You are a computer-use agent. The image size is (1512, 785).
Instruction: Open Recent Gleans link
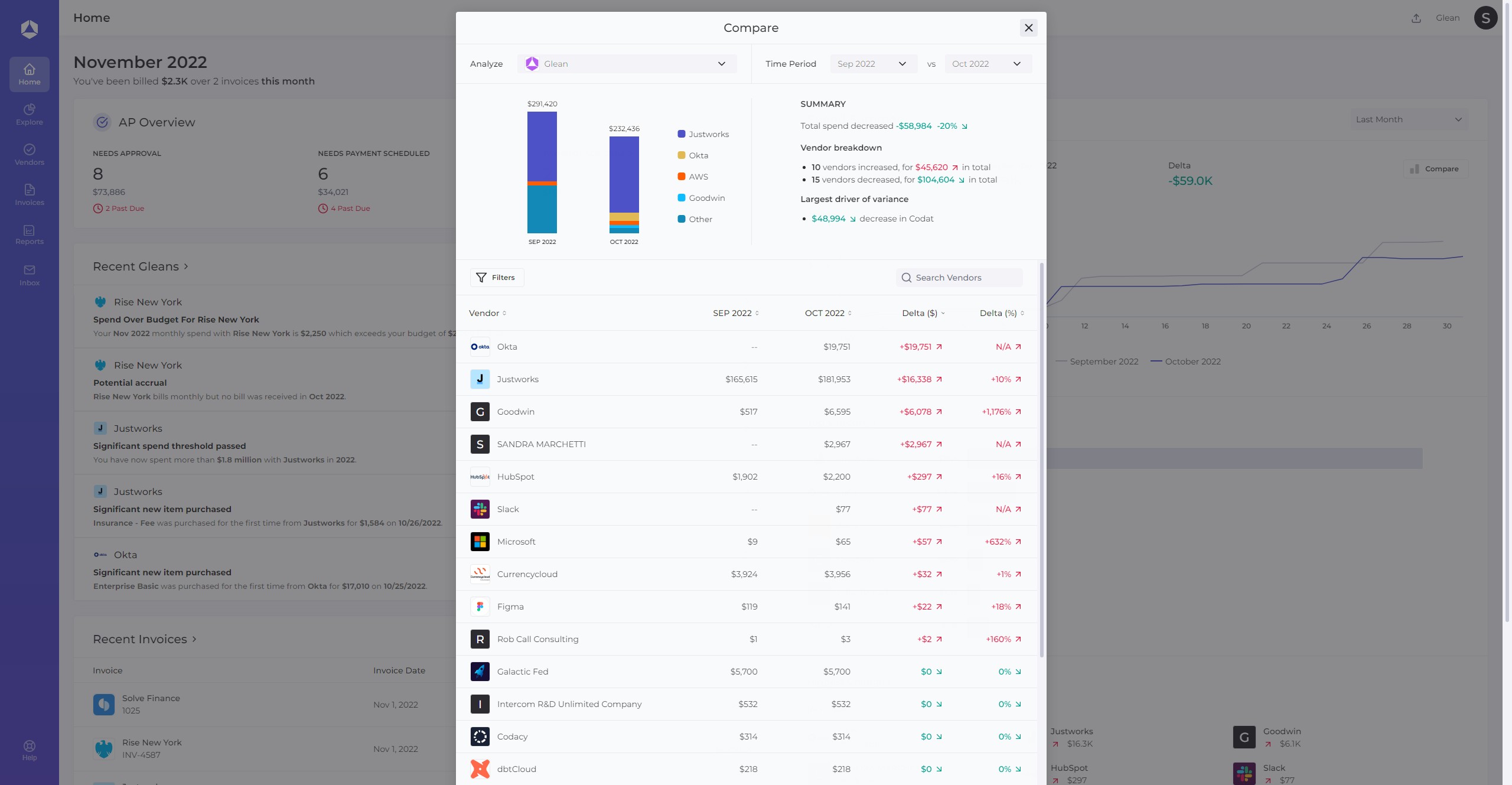coord(141,266)
